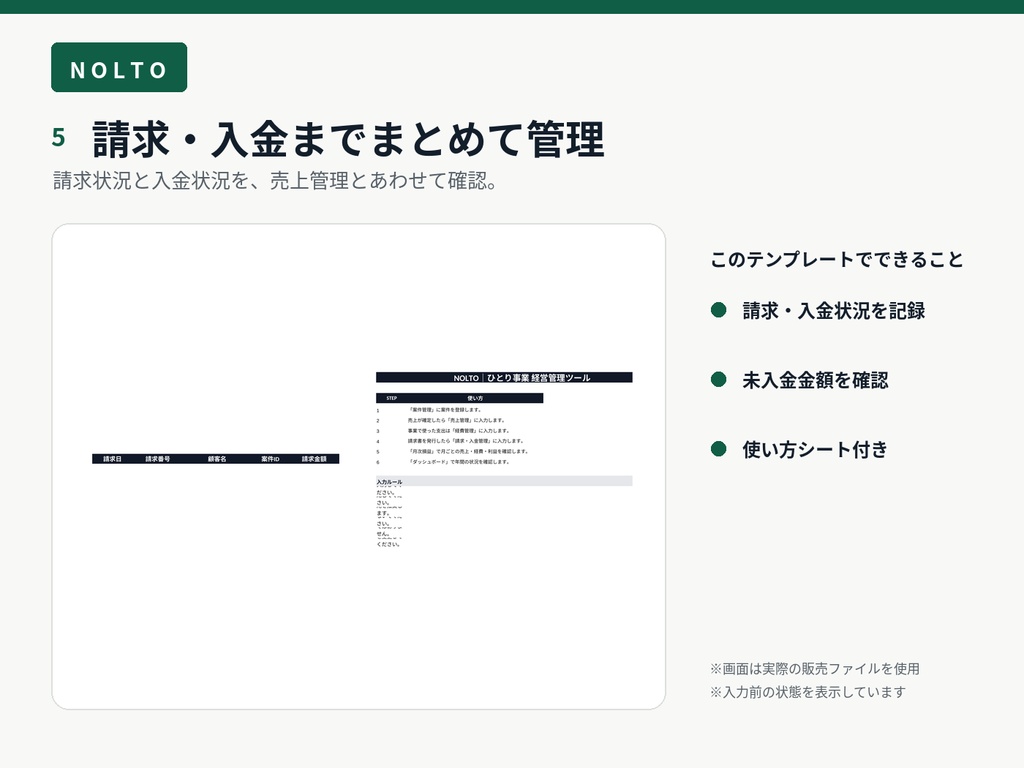Click step 6 about 「ダッシュボード」 review
Image resolution: width=1024 pixels, height=768 pixels.
click(459, 462)
